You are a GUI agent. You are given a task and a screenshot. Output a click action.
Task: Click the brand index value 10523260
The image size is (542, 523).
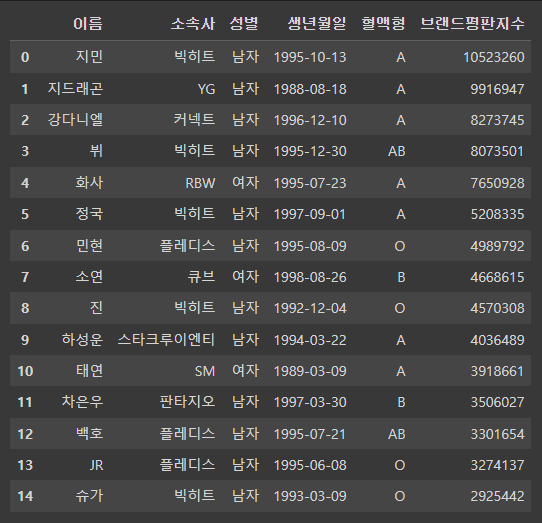[494, 57]
